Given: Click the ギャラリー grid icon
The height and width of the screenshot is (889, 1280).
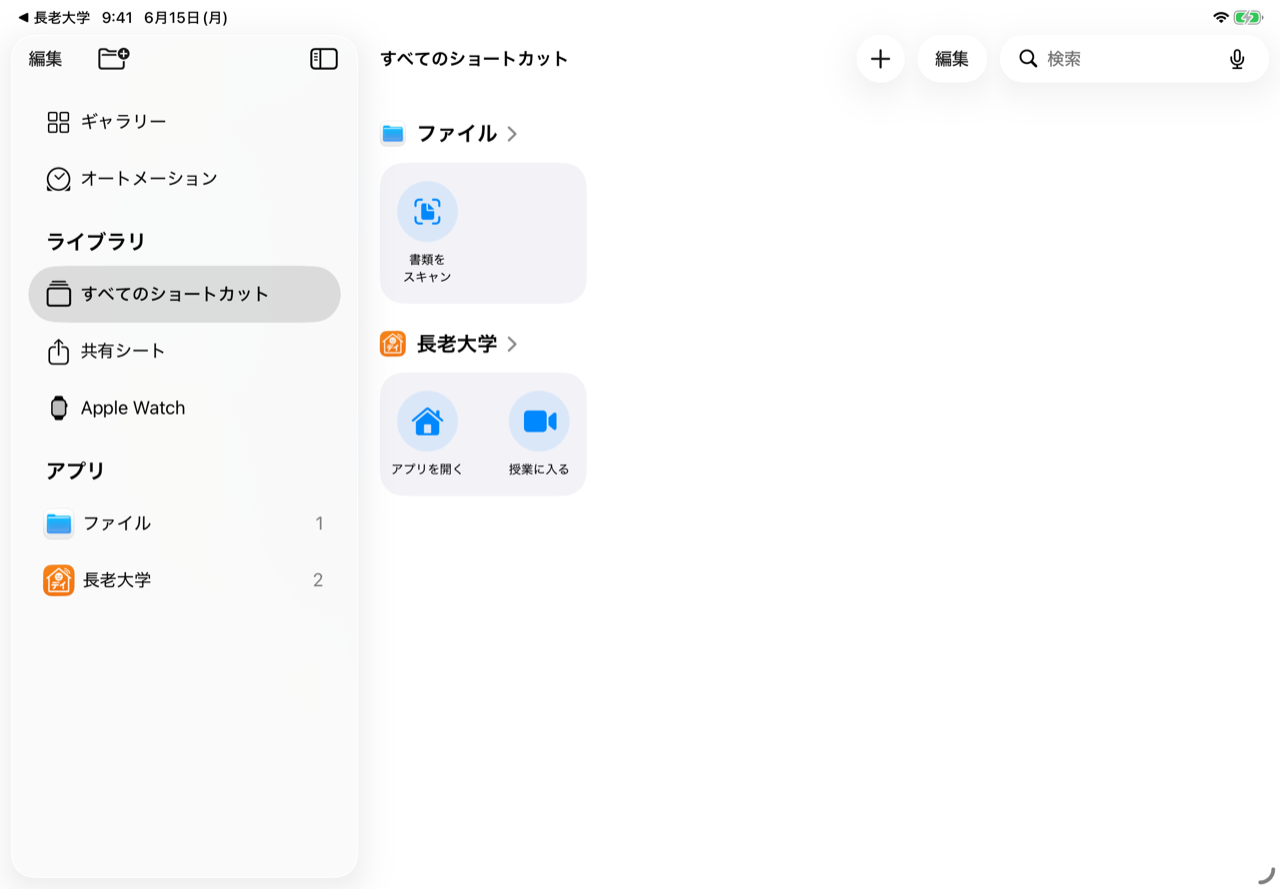Looking at the screenshot, I should (x=59, y=122).
